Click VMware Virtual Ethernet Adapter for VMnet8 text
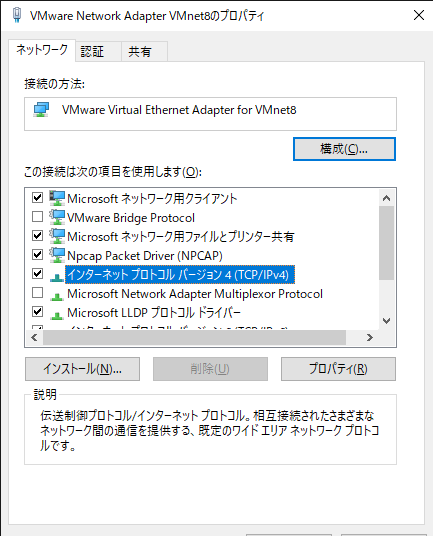This screenshot has width=433, height=536. click(179, 110)
